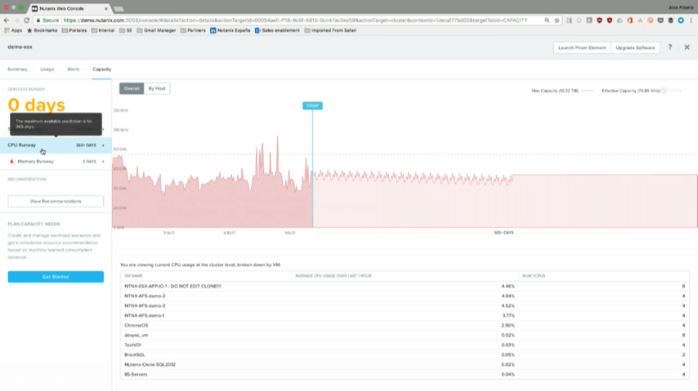
Task: Click View Recommendations button
Action: [56, 201]
